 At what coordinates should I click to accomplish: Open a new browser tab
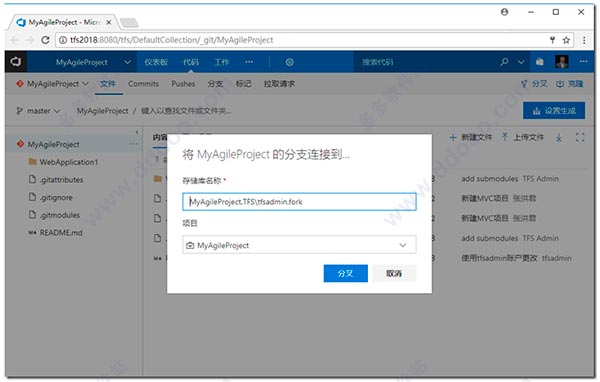click(129, 23)
